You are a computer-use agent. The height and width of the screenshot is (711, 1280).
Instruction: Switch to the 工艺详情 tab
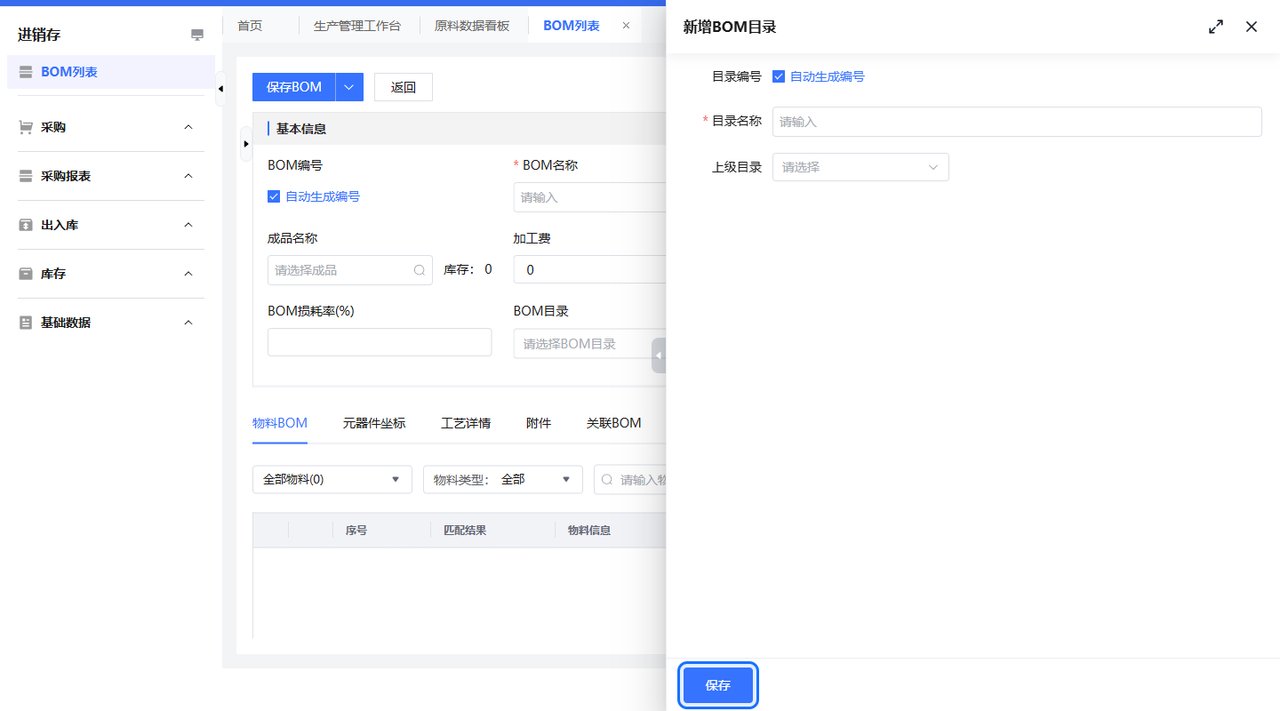click(466, 423)
